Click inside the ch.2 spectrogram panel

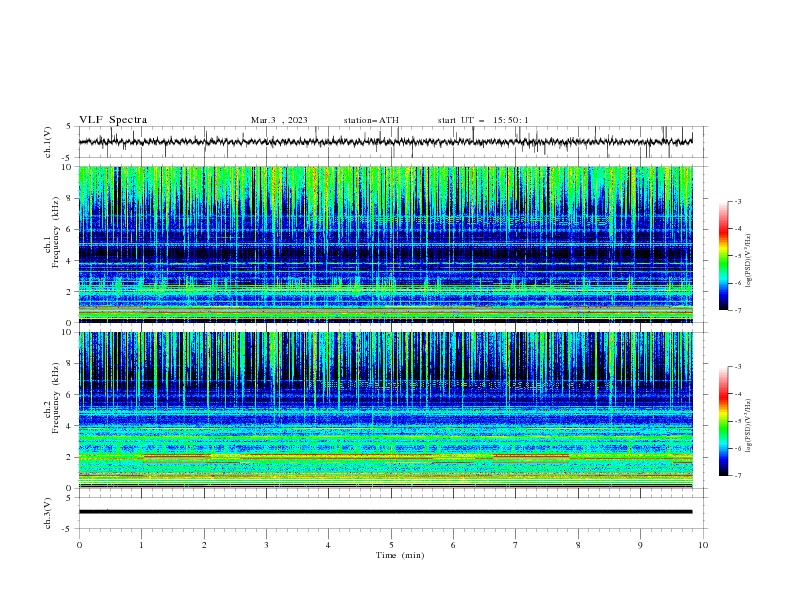click(385, 410)
